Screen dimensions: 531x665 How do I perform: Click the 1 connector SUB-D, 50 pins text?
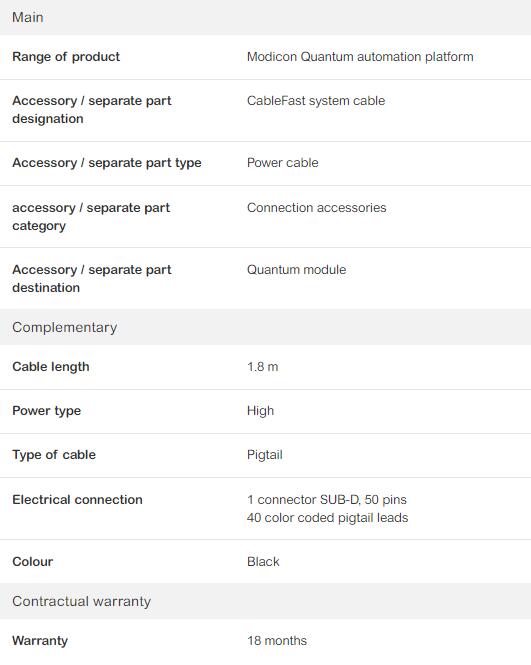pos(327,500)
